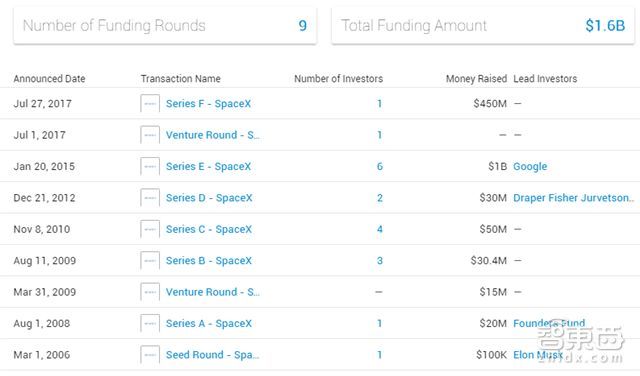Viewport: 640px width, 376px height.
Task: Sort by the Money Raised column header
Action: pyautogui.click(x=476, y=79)
